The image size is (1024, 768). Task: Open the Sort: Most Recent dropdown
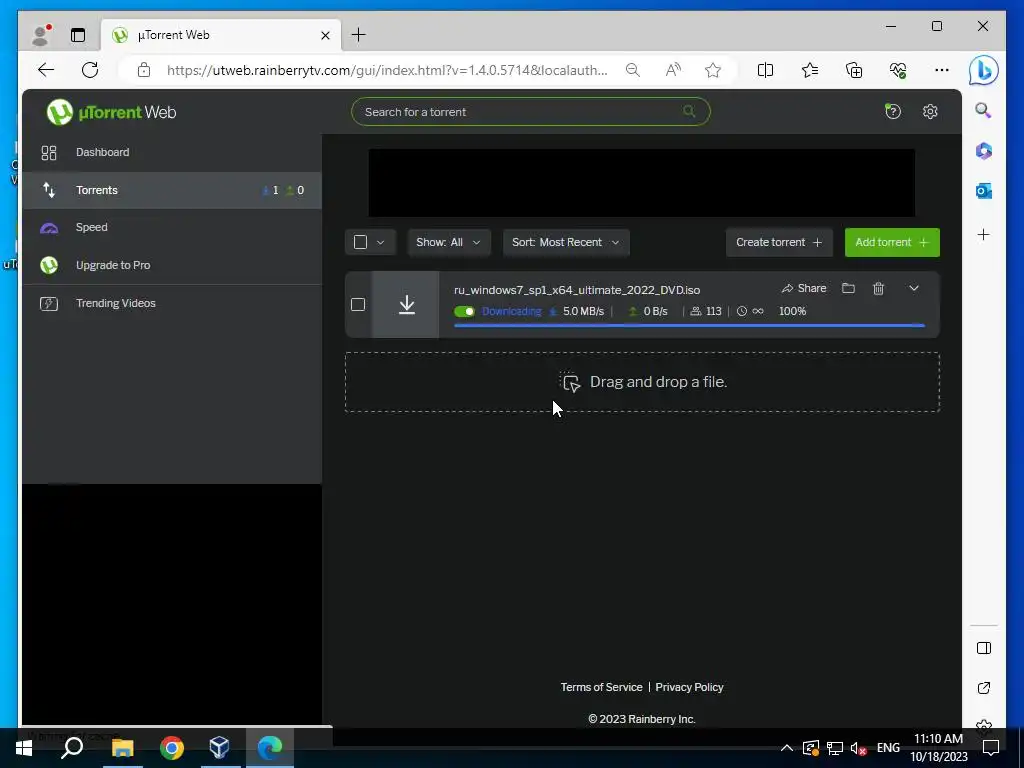[x=566, y=242]
